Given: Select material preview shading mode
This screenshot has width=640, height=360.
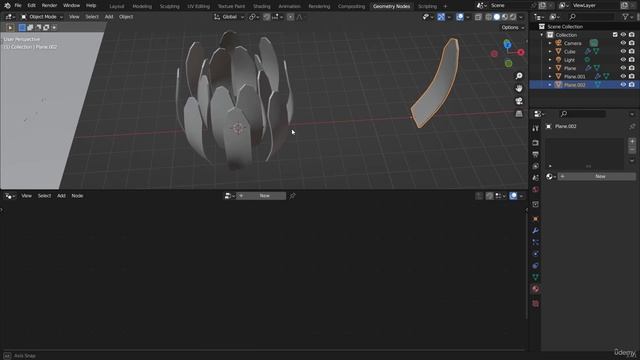Looking at the screenshot, I should point(505,17).
